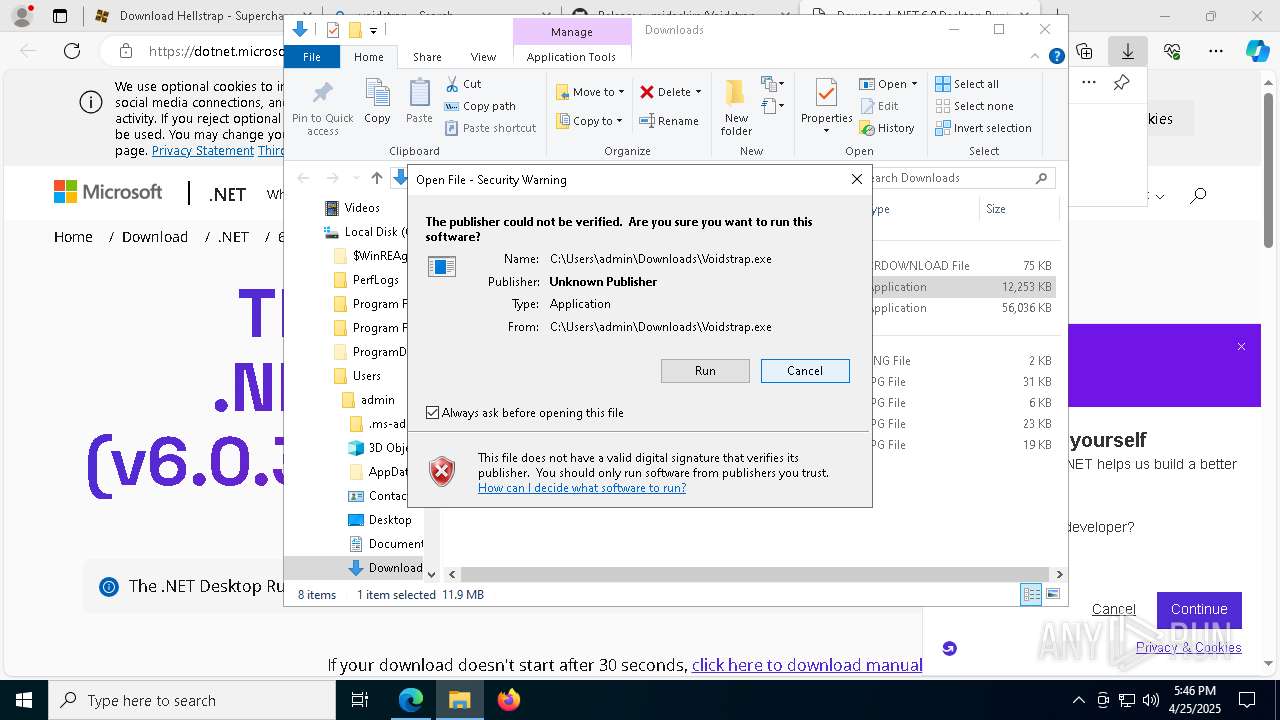The height and width of the screenshot is (720, 1280).
Task: Click the Select all ribbon icon
Action: [x=942, y=84]
